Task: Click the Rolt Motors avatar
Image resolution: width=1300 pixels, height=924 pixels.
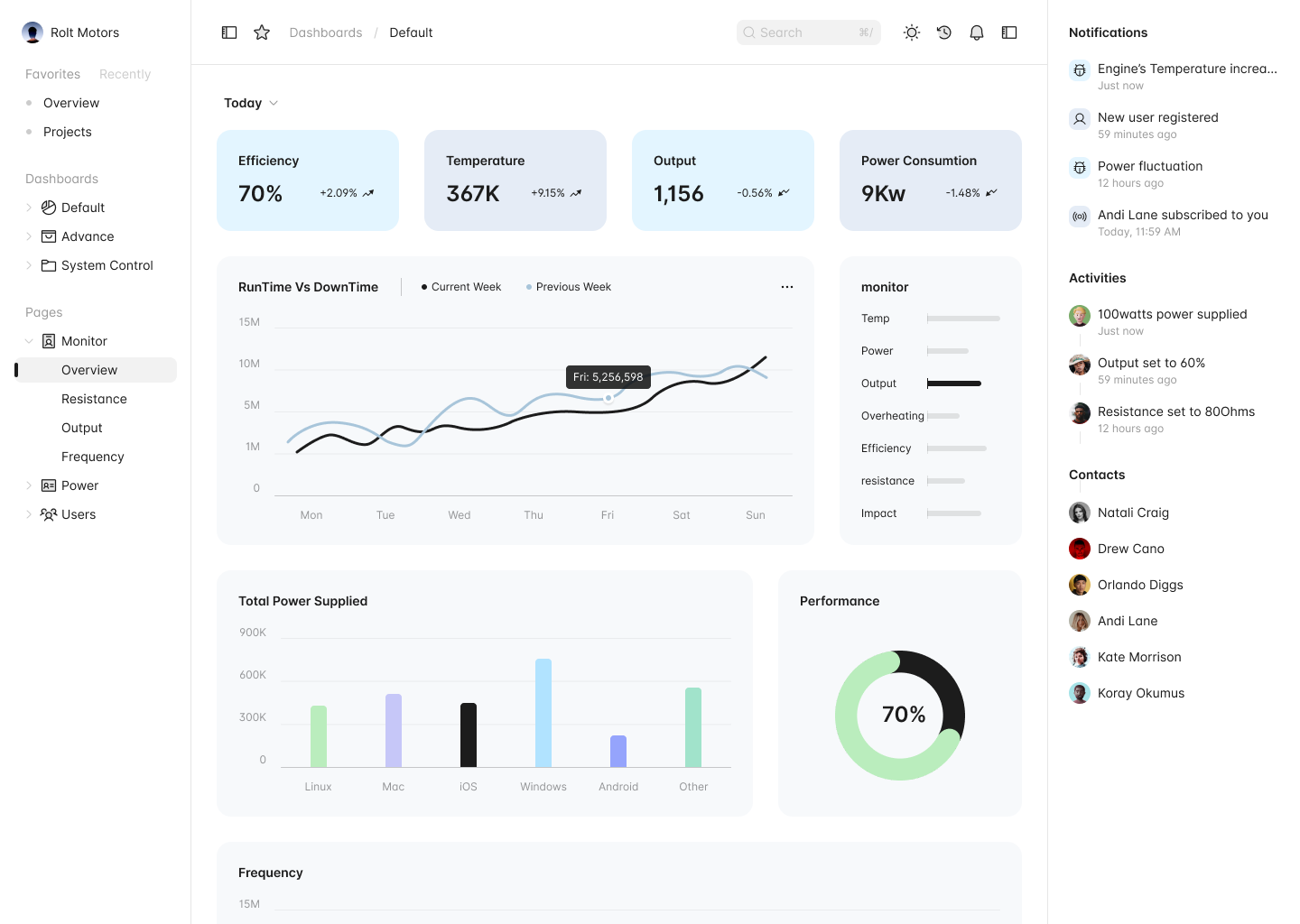Action: [32, 32]
